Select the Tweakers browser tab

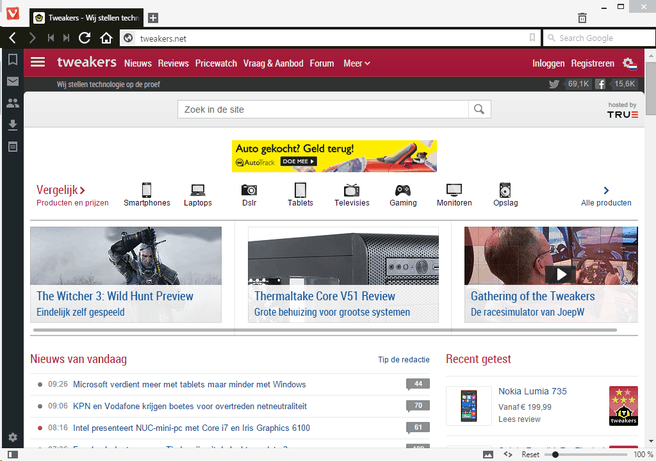point(87,18)
